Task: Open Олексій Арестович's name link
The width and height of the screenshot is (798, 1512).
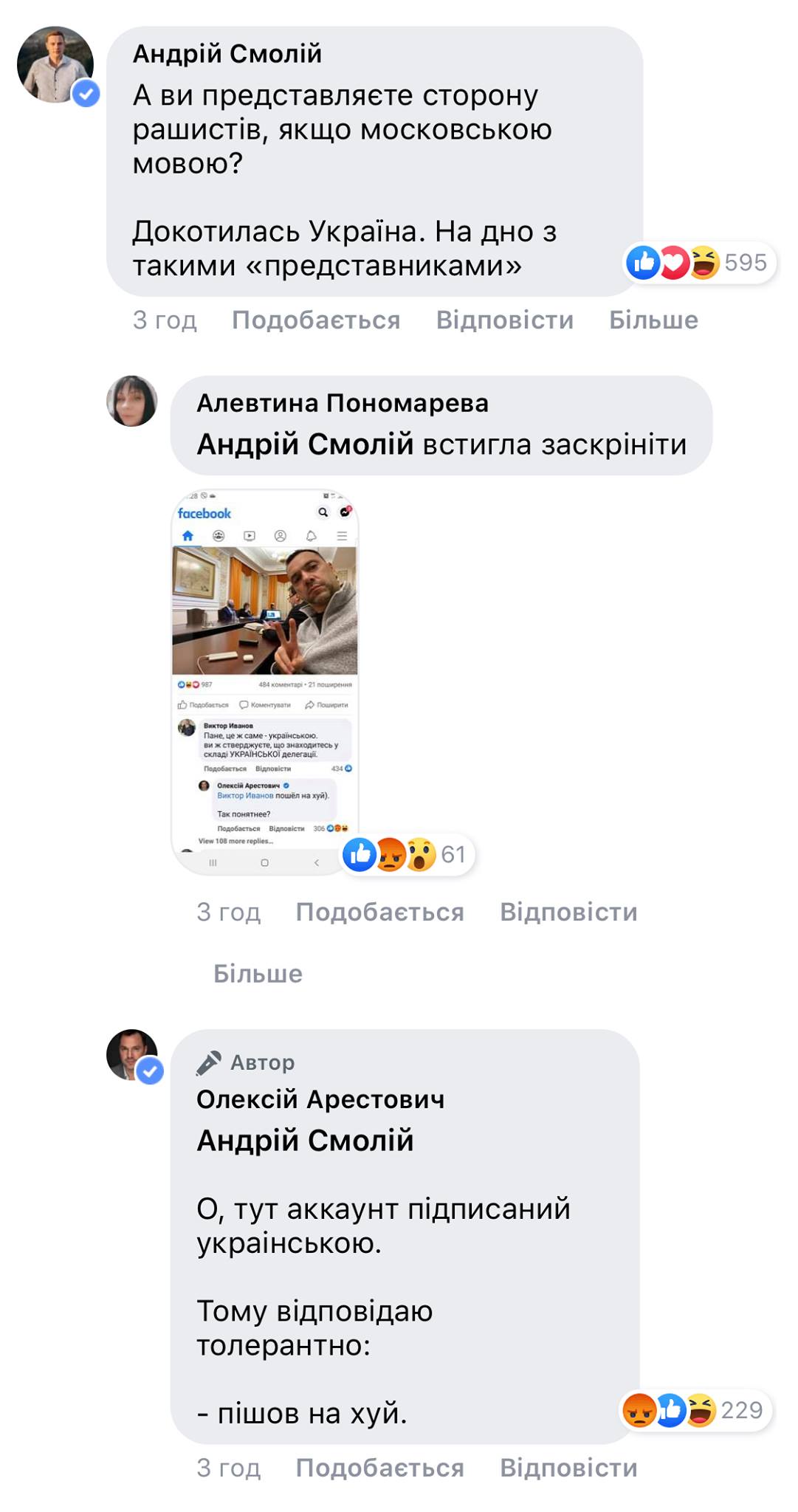Action: click(x=320, y=1099)
